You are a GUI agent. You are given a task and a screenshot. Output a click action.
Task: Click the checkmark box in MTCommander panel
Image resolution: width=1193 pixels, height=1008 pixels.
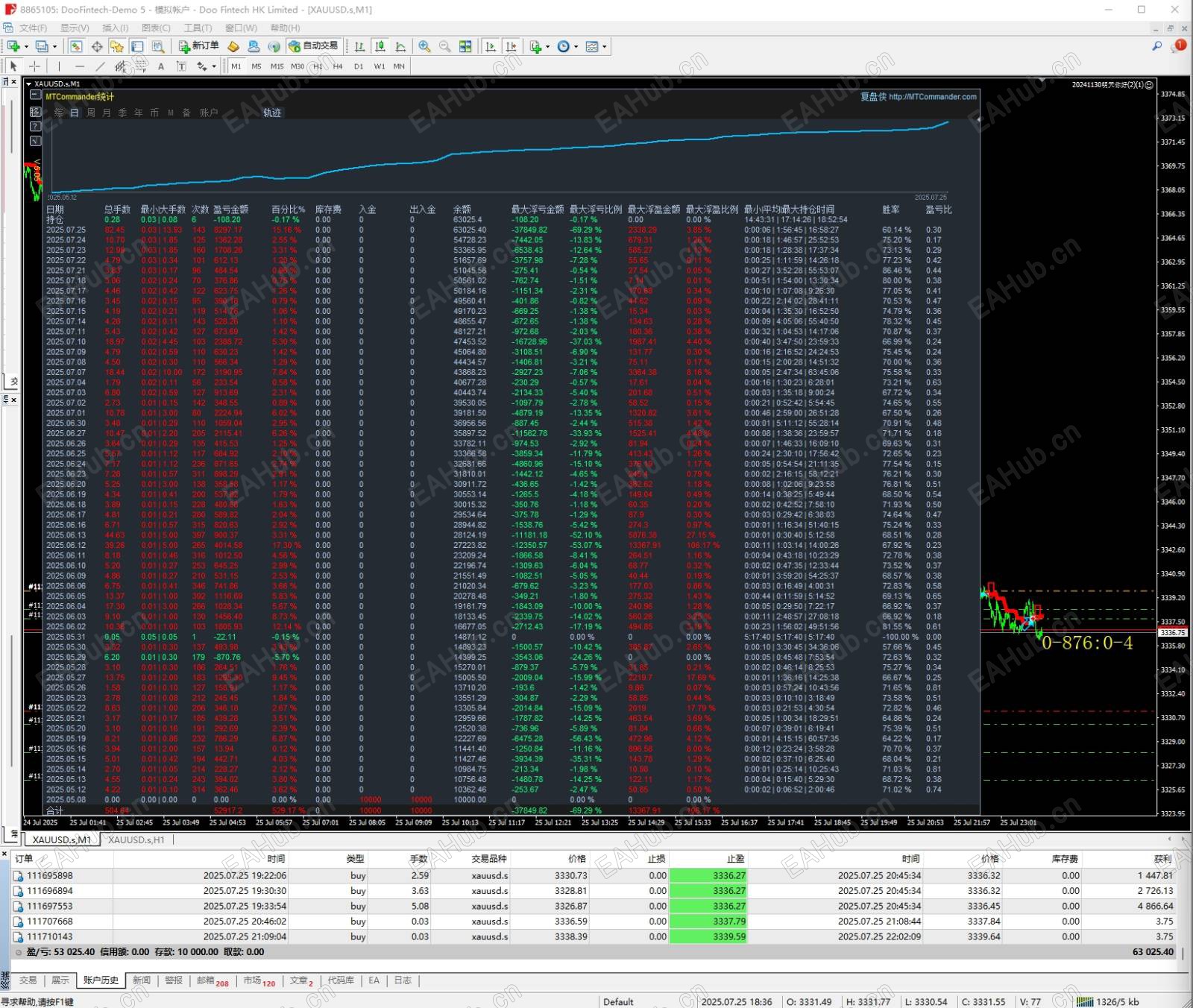point(35,141)
